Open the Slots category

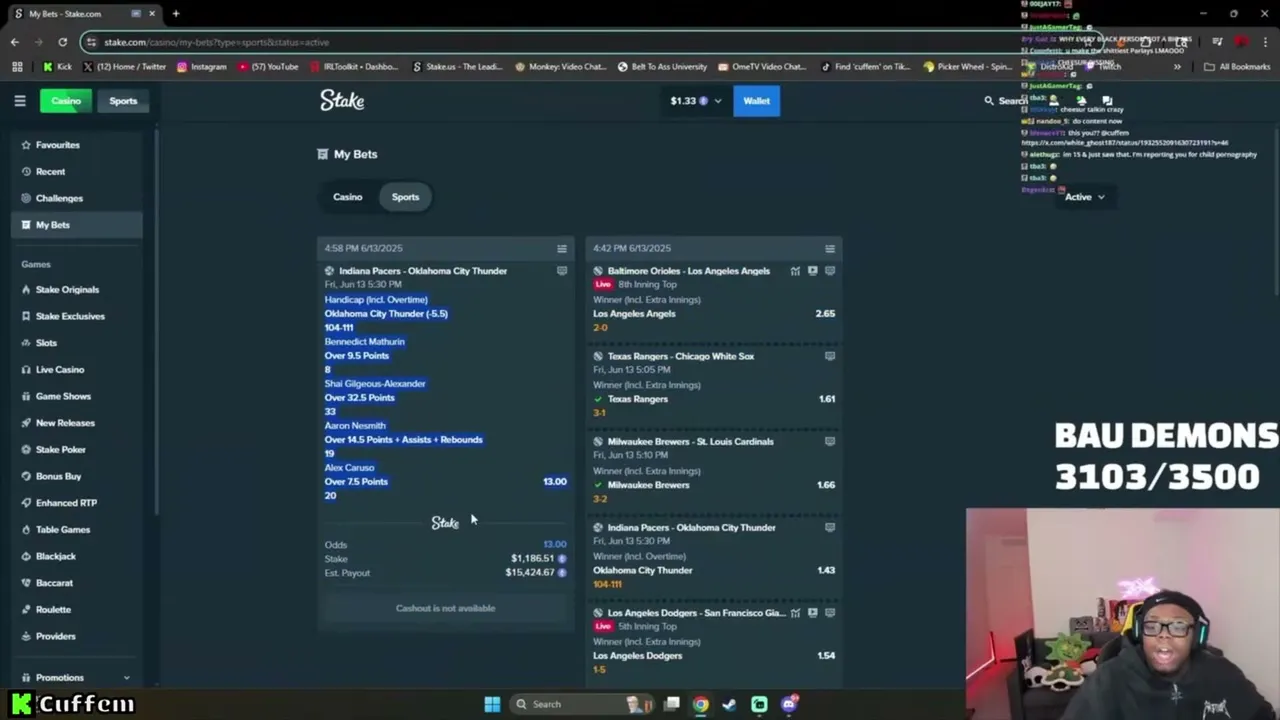[77, 343]
